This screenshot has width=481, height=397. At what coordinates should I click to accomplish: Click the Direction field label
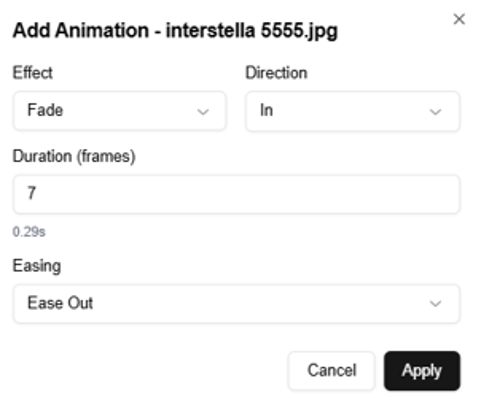click(x=276, y=73)
